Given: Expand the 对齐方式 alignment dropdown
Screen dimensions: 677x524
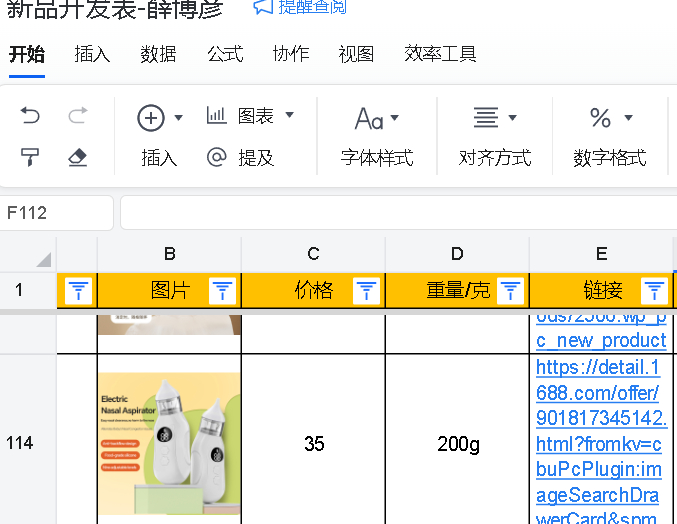Looking at the screenshot, I should point(494,119).
